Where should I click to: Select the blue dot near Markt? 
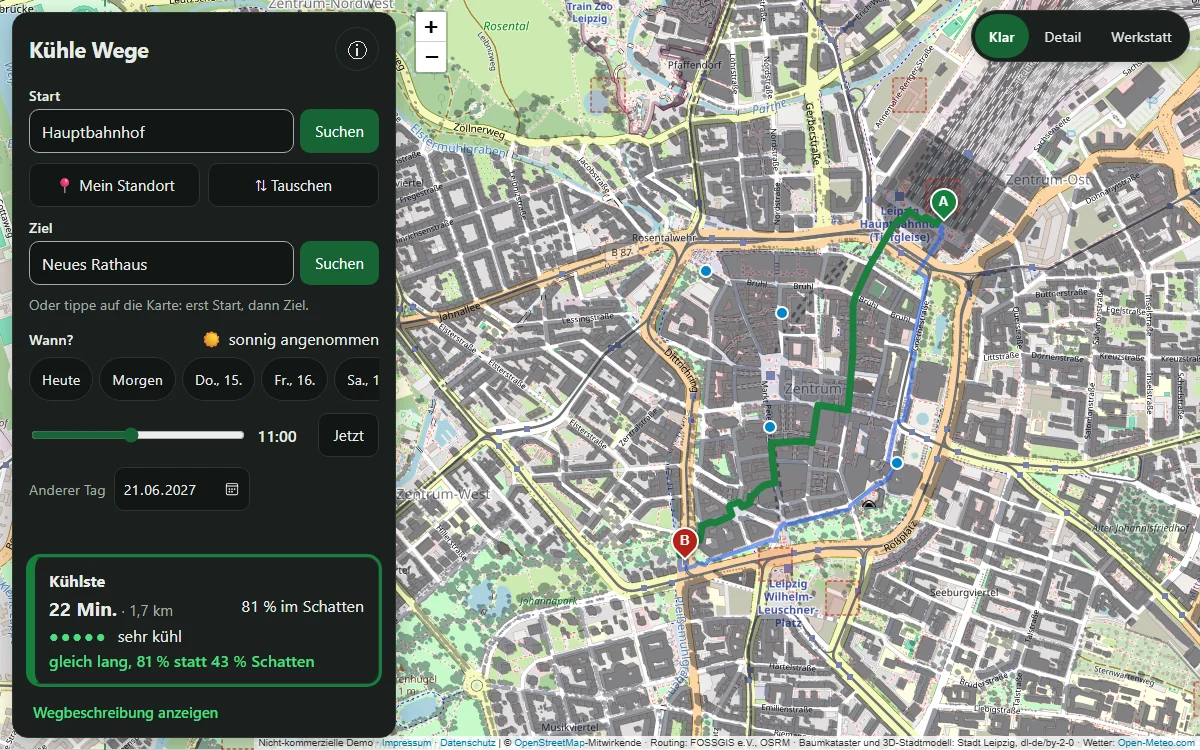[x=769, y=427]
